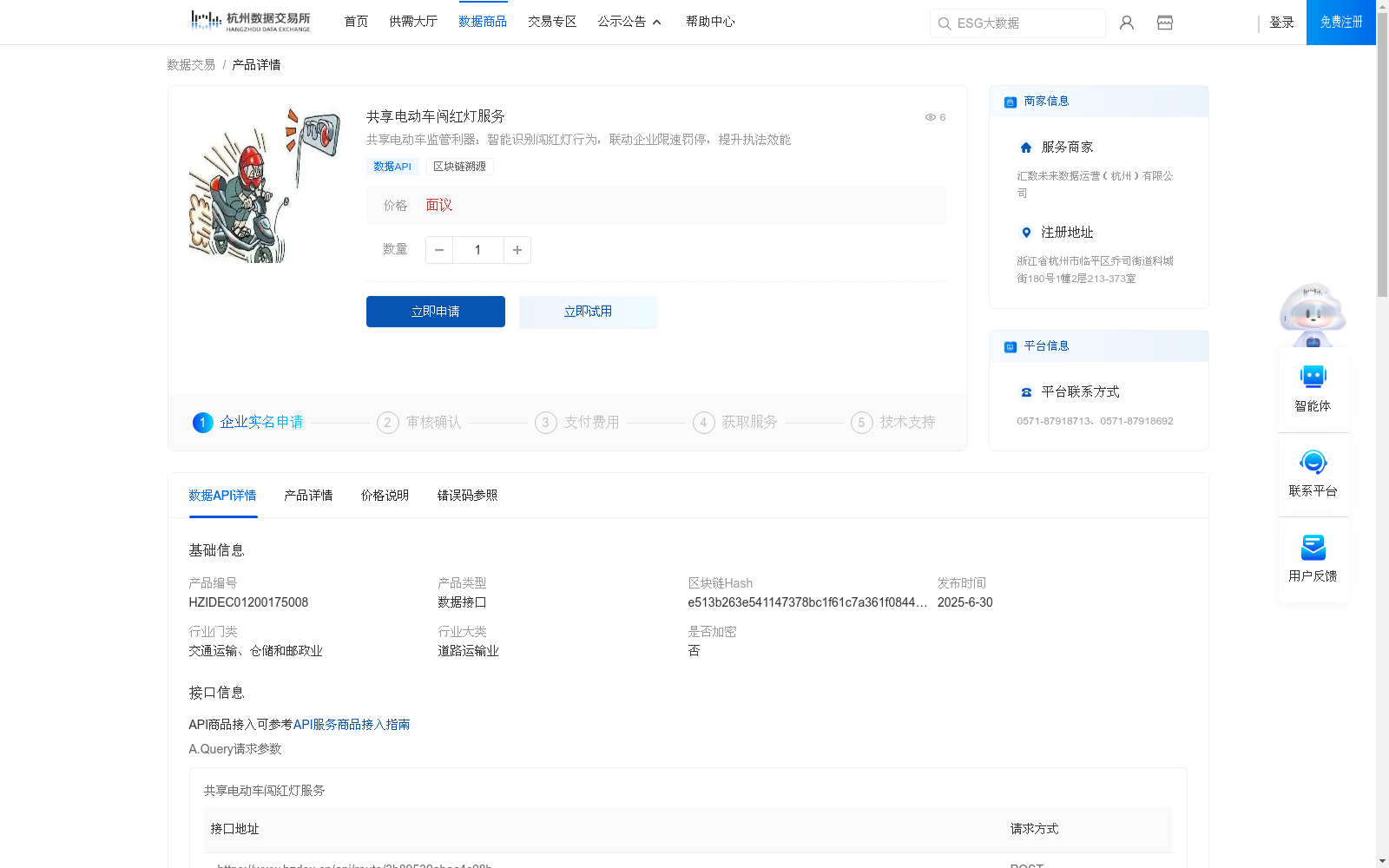Viewport: 1389px width, 868px height.
Task: Open the 联系平台 headset icon
Action: point(1313,462)
